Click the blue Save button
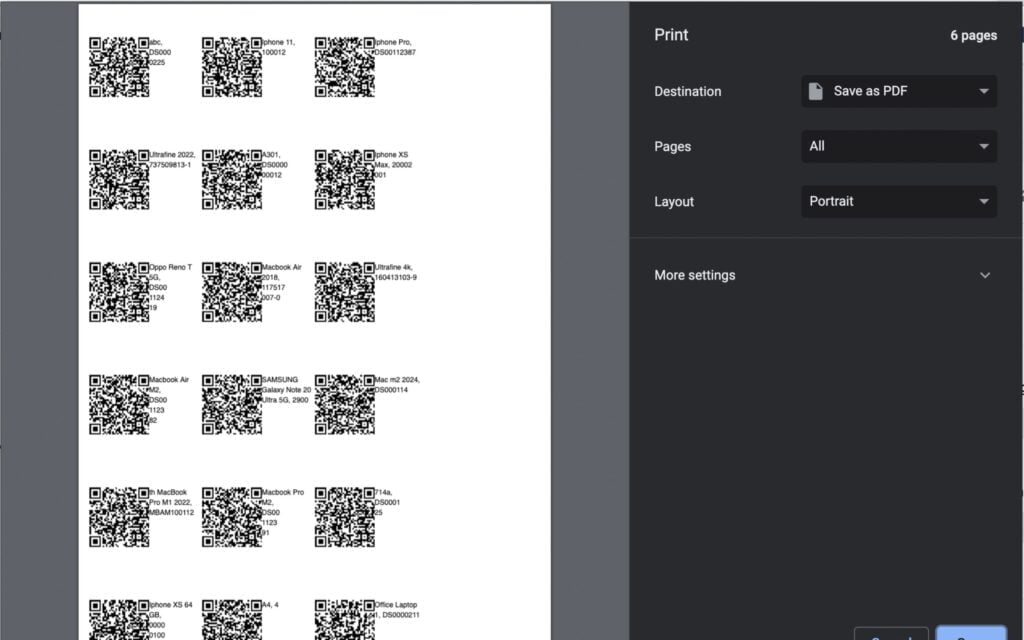This screenshot has width=1024, height=640. point(971,633)
